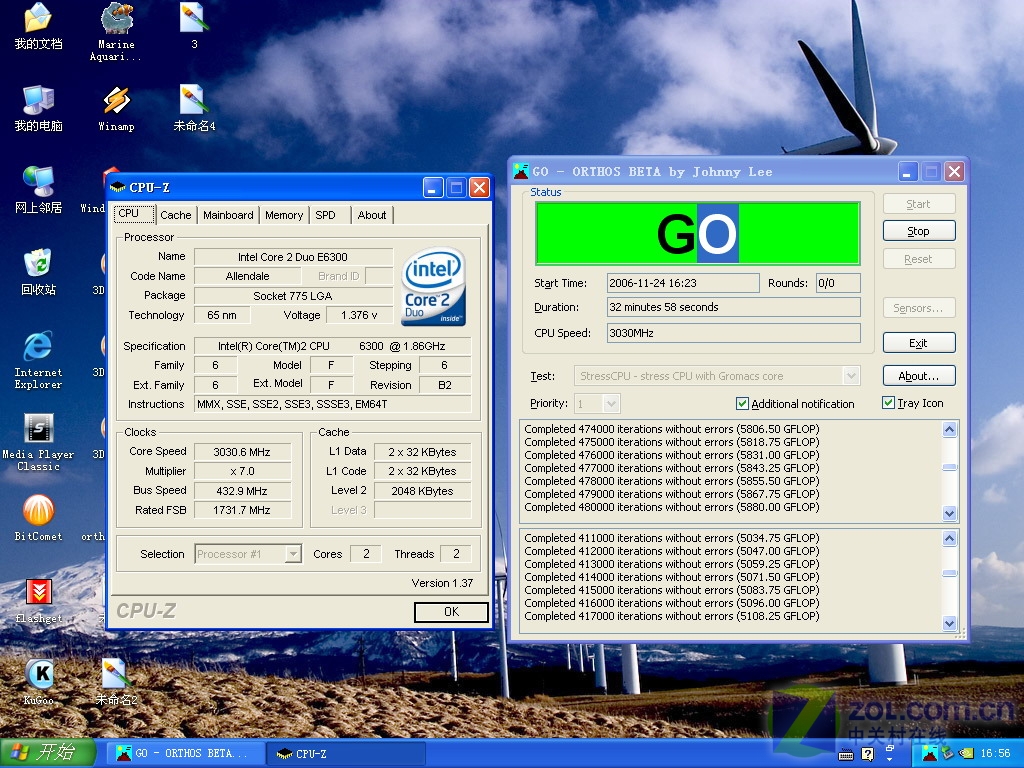Expand the Test type dropdown in ORTHOS
The height and width of the screenshot is (768, 1024).
pyautogui.click(x=851, y=376)
